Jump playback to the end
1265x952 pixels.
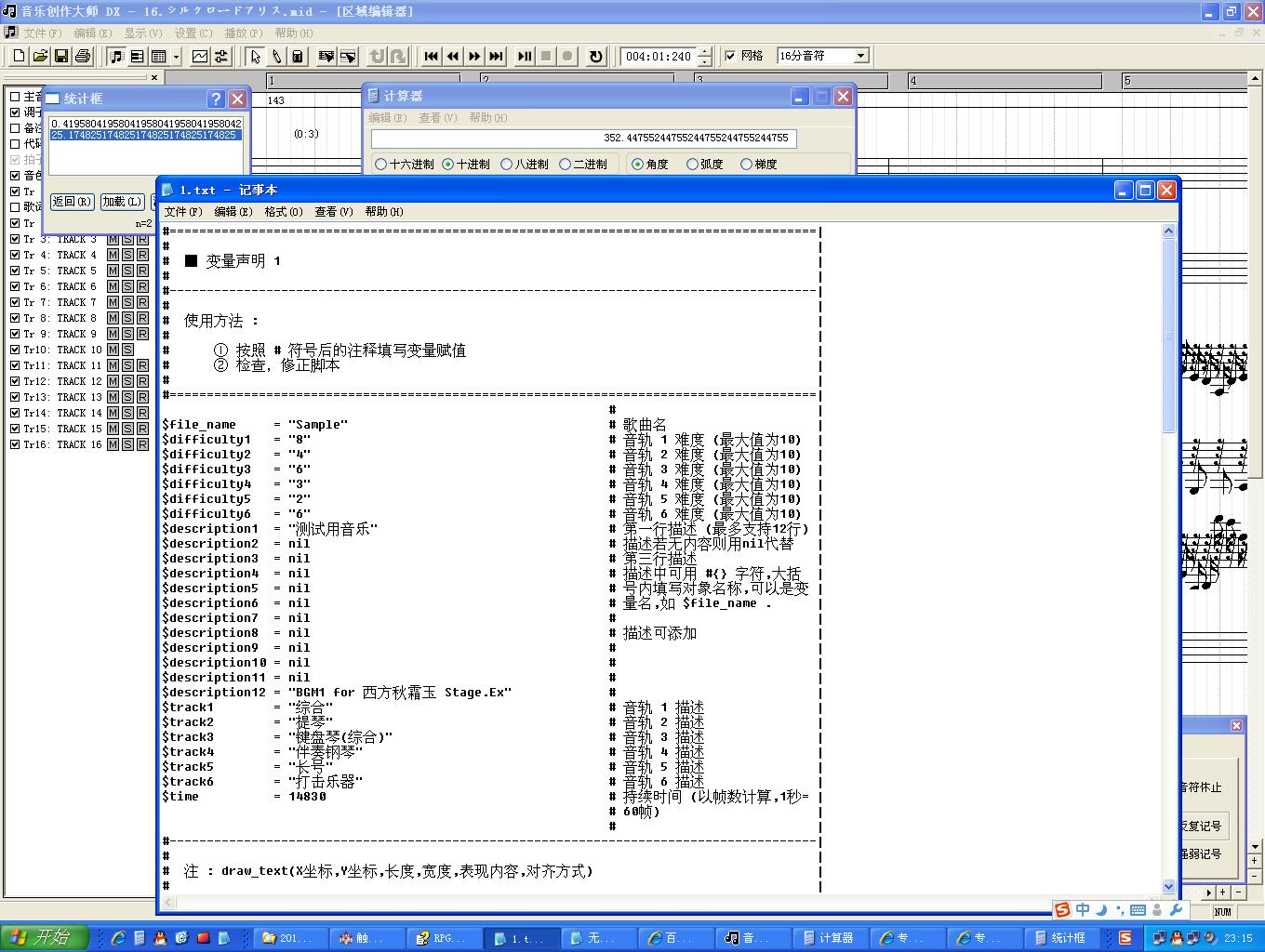[x=496, y=57]
